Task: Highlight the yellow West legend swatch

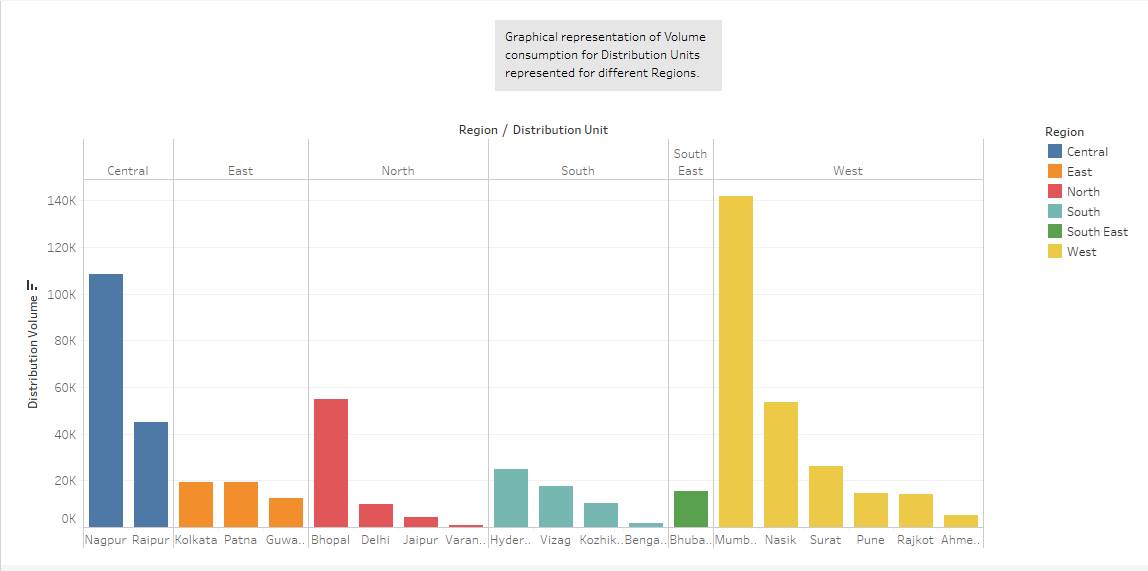Action: [1055, 252]
